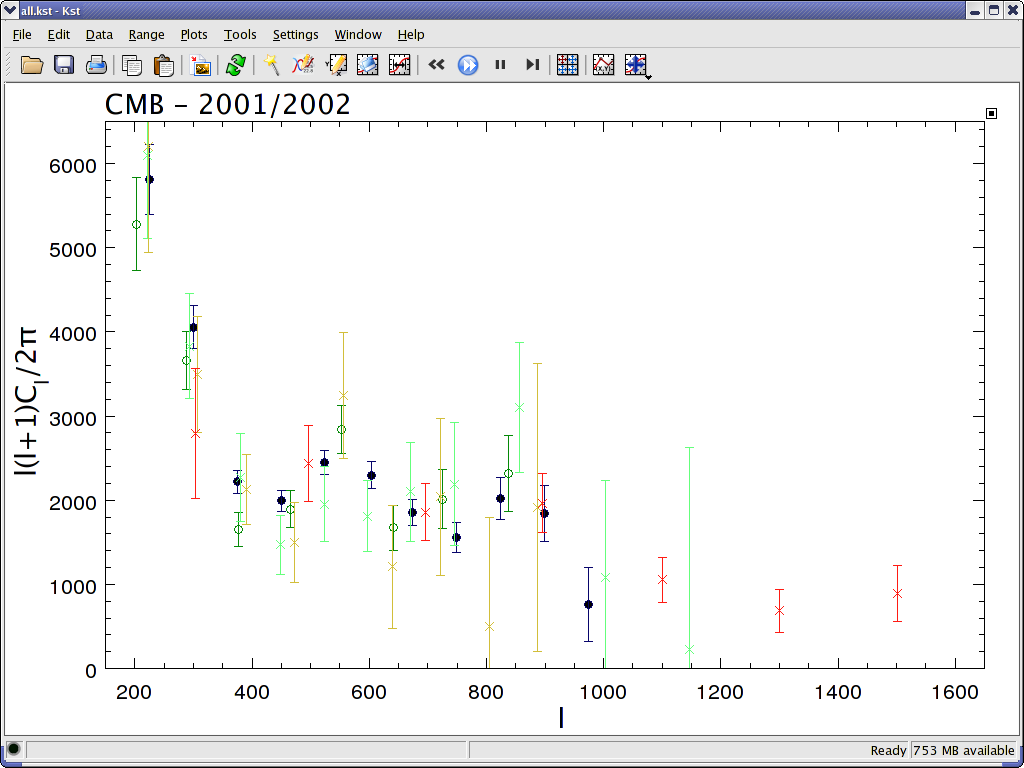Image resolution: width=1024 pixels, height=768 pixels.
Task: Click the x-axis tick label 1600
Action: (x=955, y=692)
